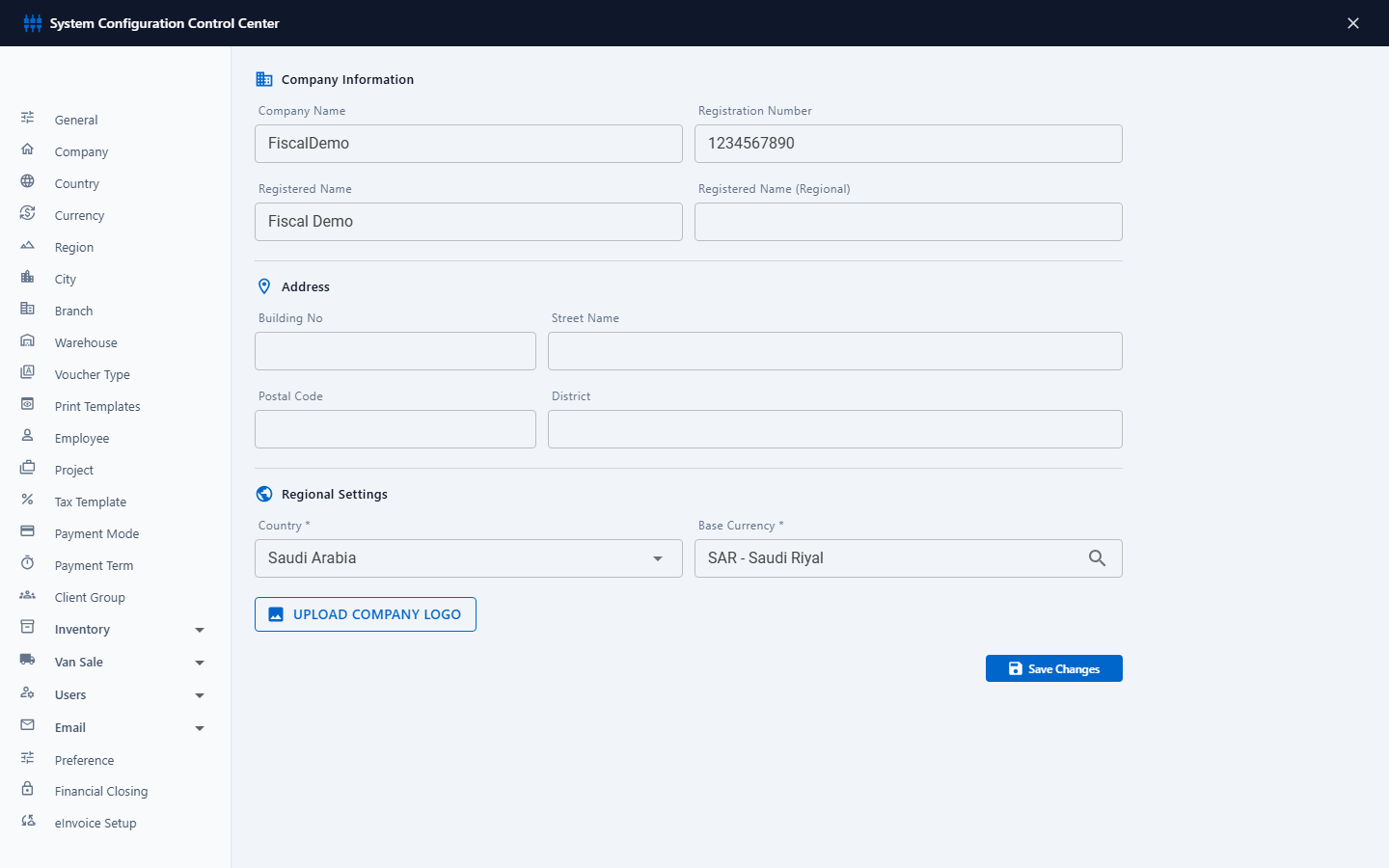Click the Base Currency field text
1389x868 pixels.
coord(766,558)
